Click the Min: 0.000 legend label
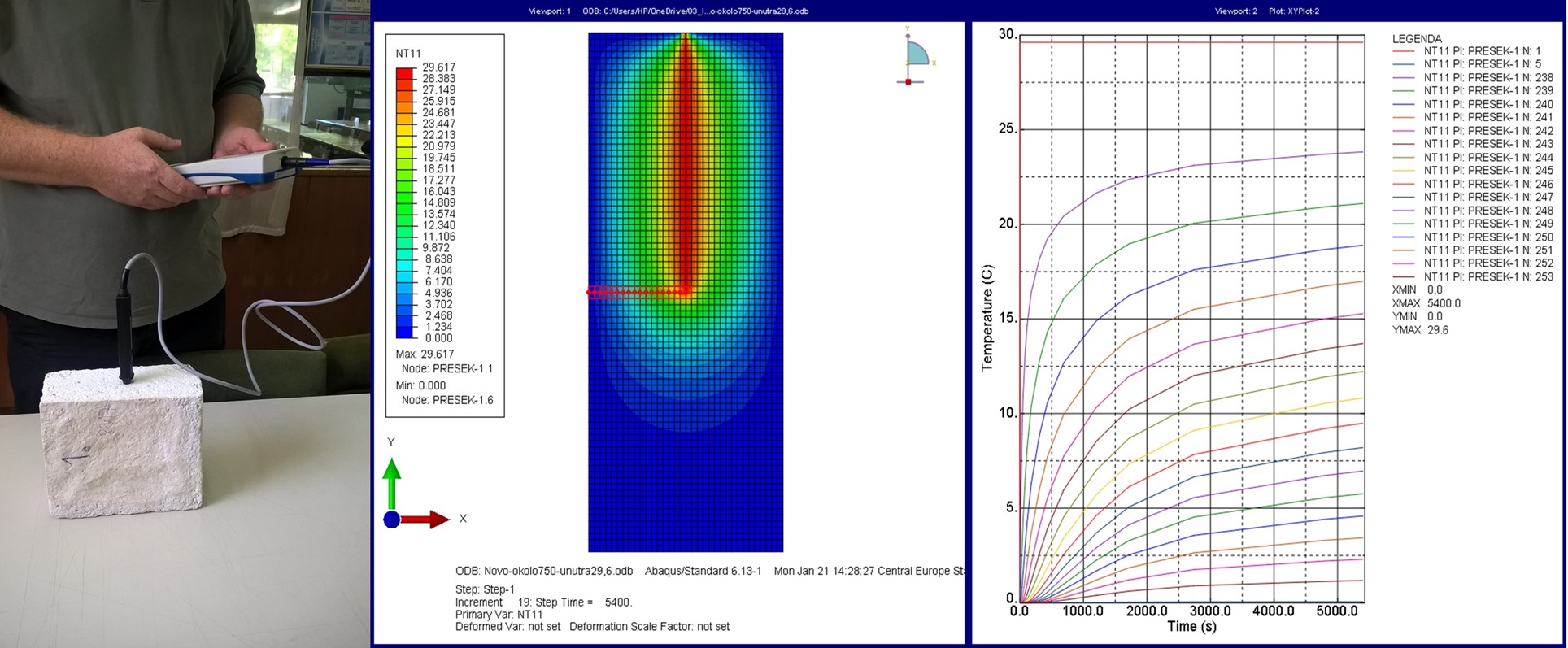 click(421, 385)
